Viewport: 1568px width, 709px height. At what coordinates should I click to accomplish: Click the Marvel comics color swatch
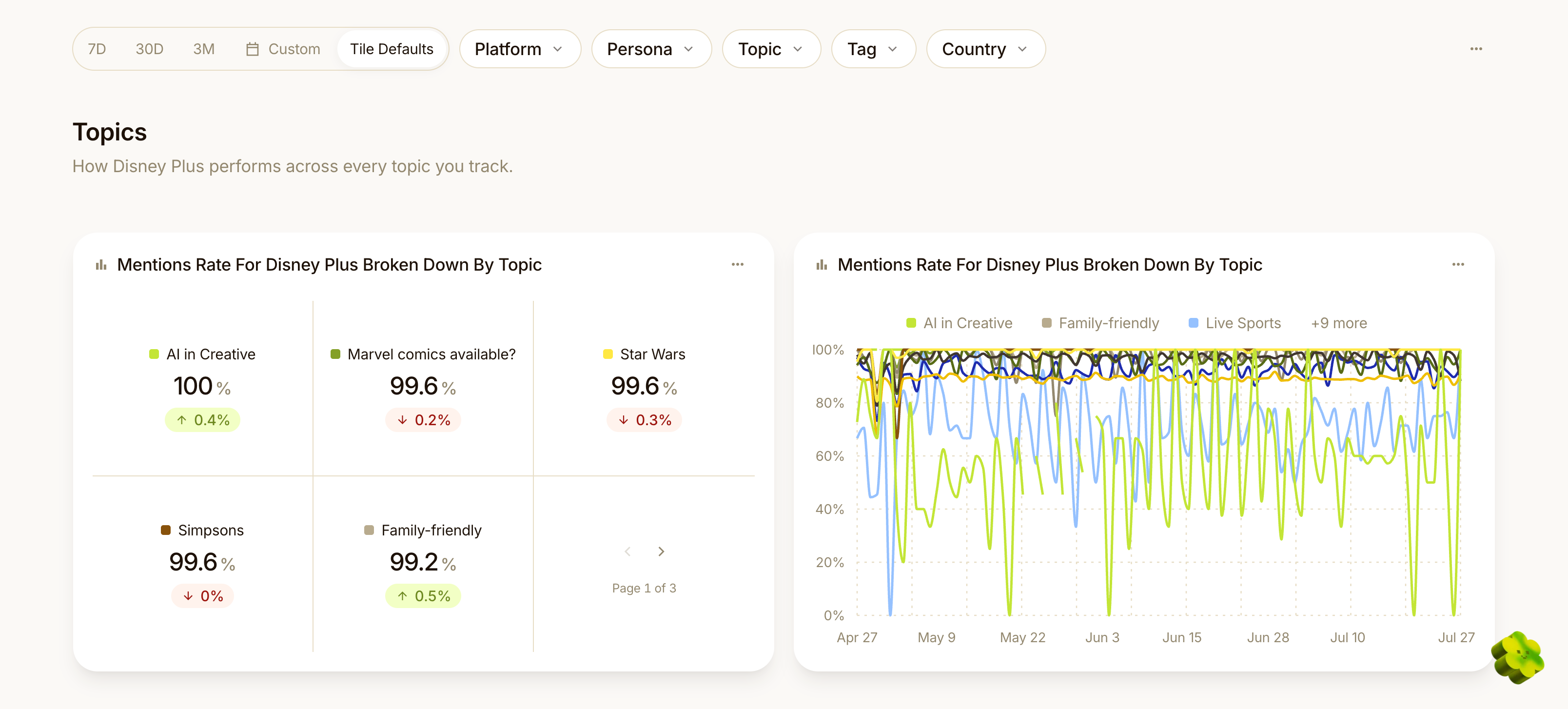point(335,354)
